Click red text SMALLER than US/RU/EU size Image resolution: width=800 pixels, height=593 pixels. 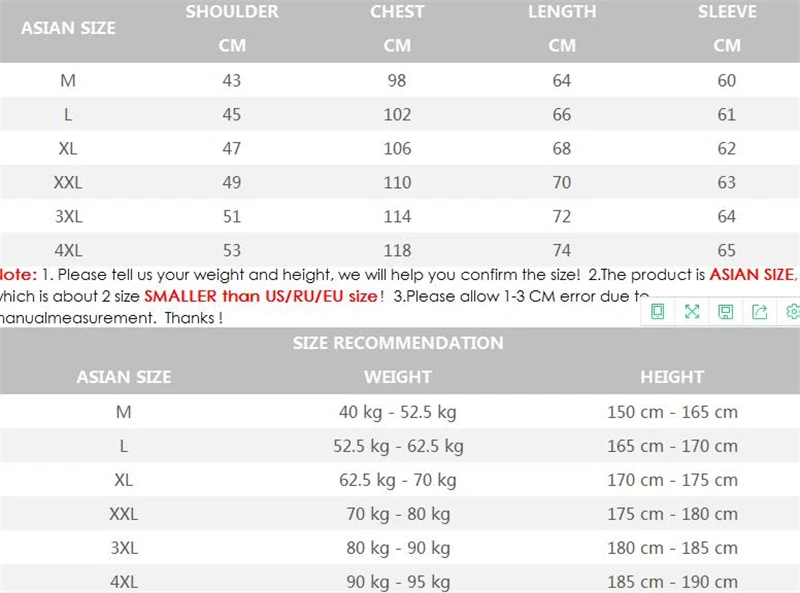[261, 296]
